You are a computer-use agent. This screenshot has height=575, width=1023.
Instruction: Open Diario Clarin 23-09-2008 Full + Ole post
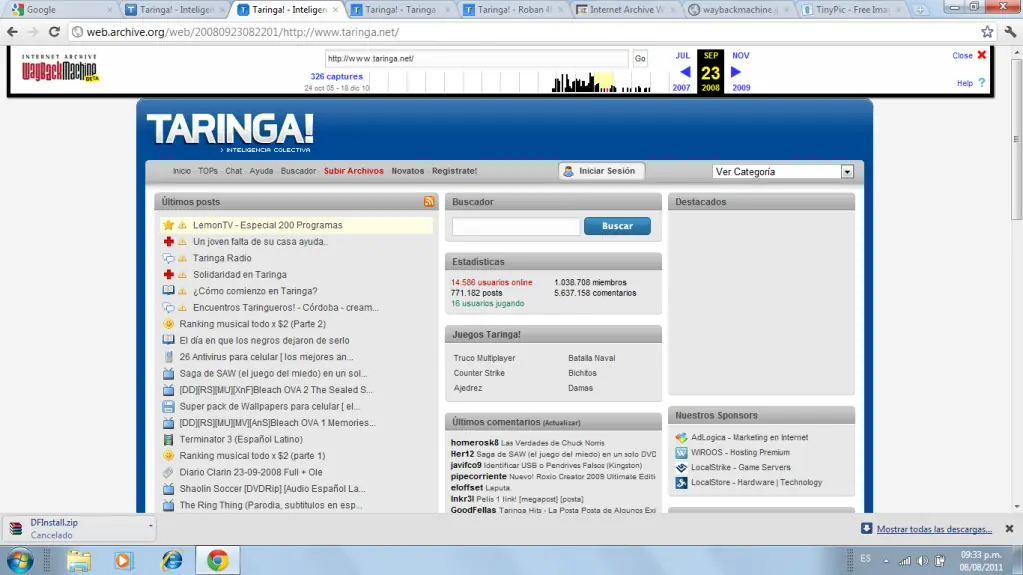(x=251, y=473)
